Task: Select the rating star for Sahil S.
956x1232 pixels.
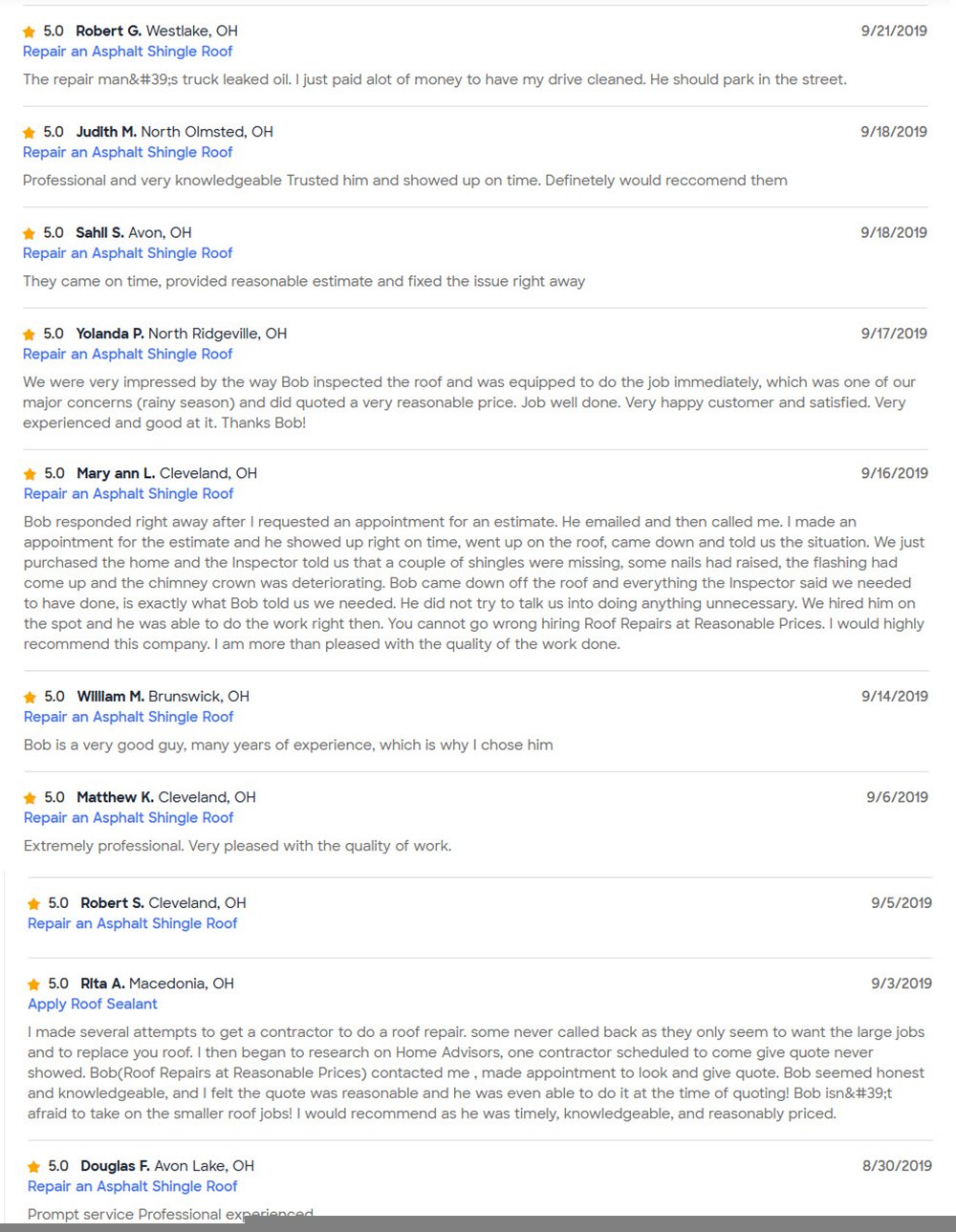Action: pos(29,233)
